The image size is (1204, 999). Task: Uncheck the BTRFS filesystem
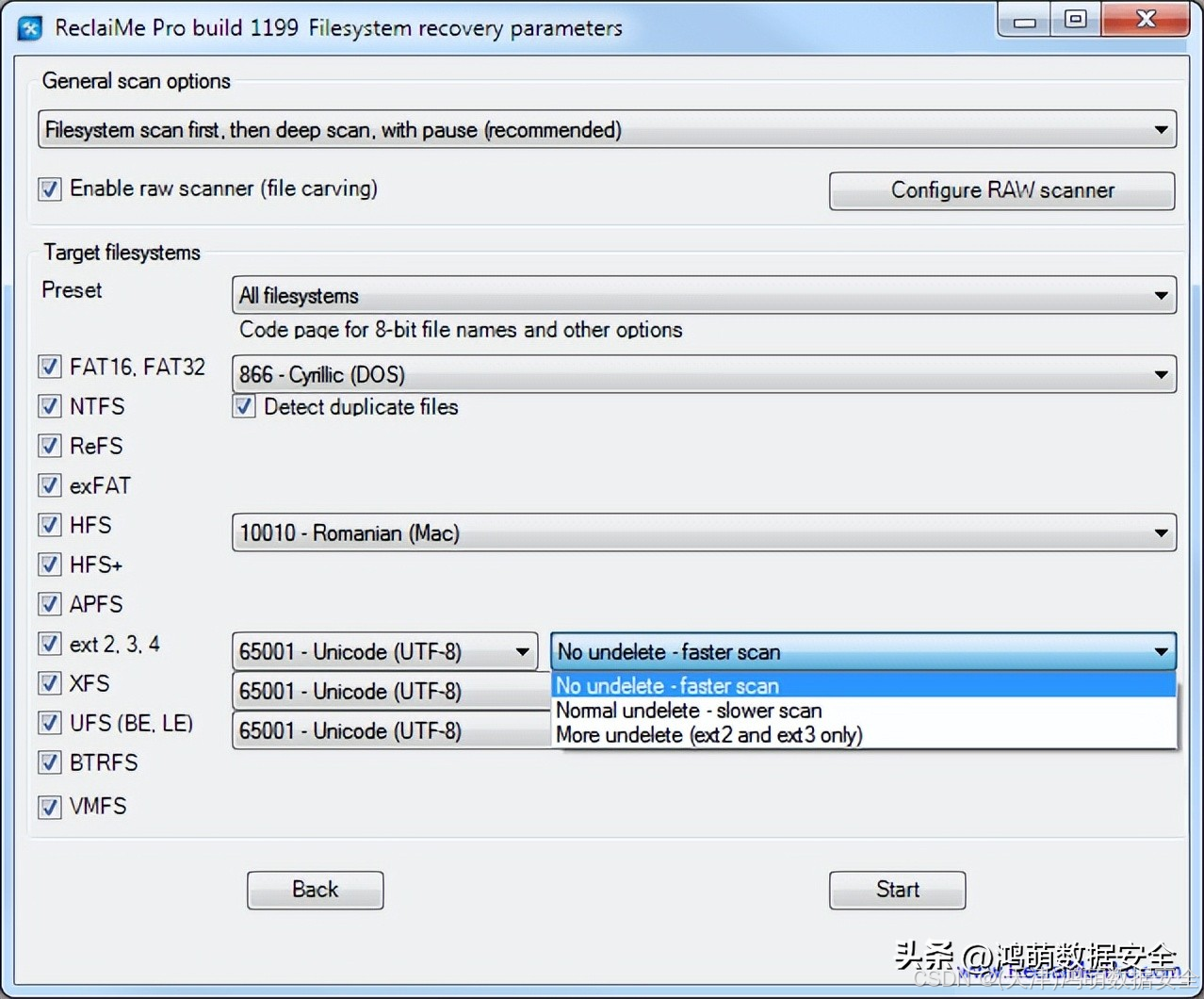click(x=49, y=762)
